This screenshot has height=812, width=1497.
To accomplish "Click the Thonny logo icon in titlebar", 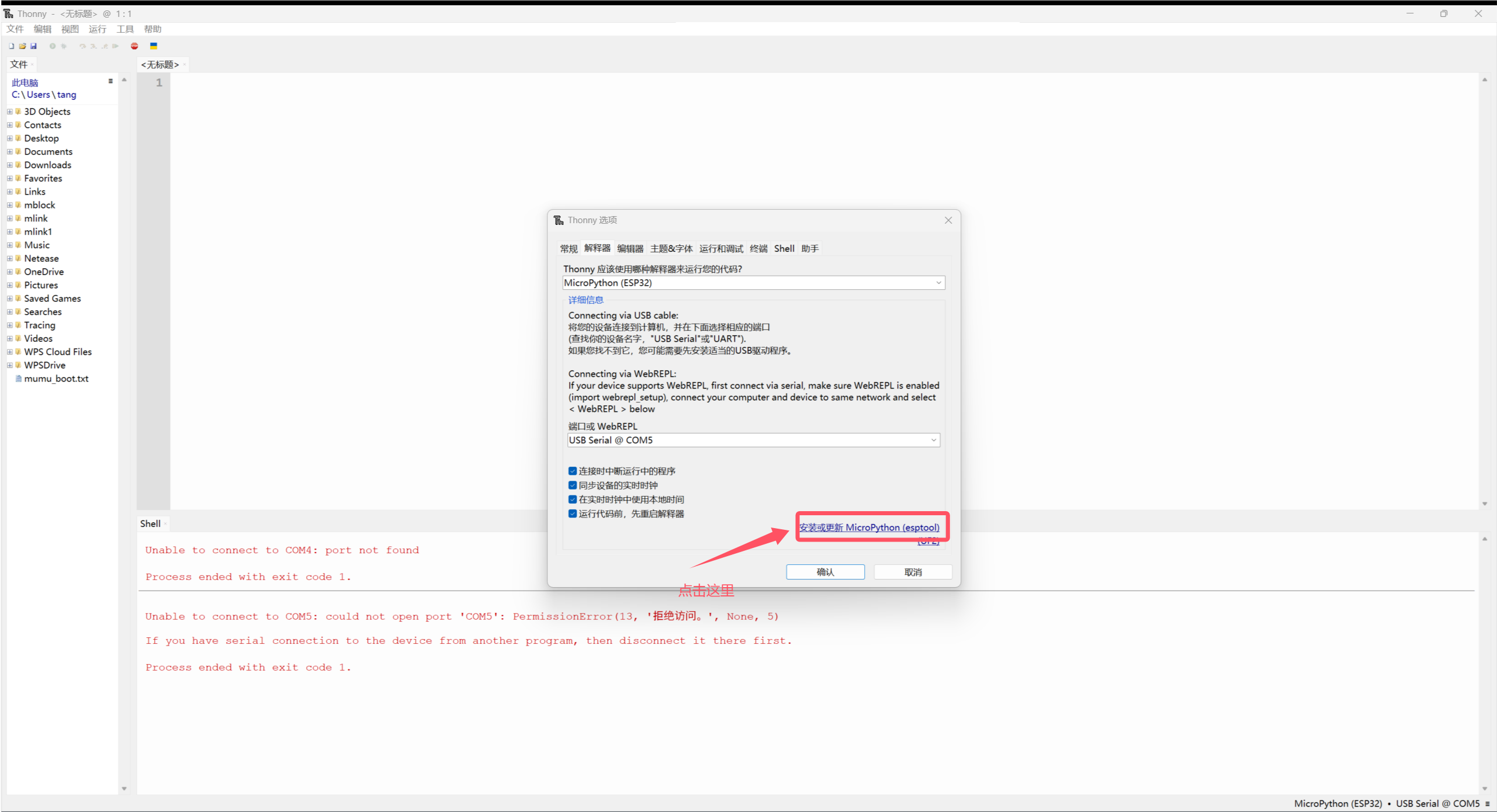I will 7,12.
